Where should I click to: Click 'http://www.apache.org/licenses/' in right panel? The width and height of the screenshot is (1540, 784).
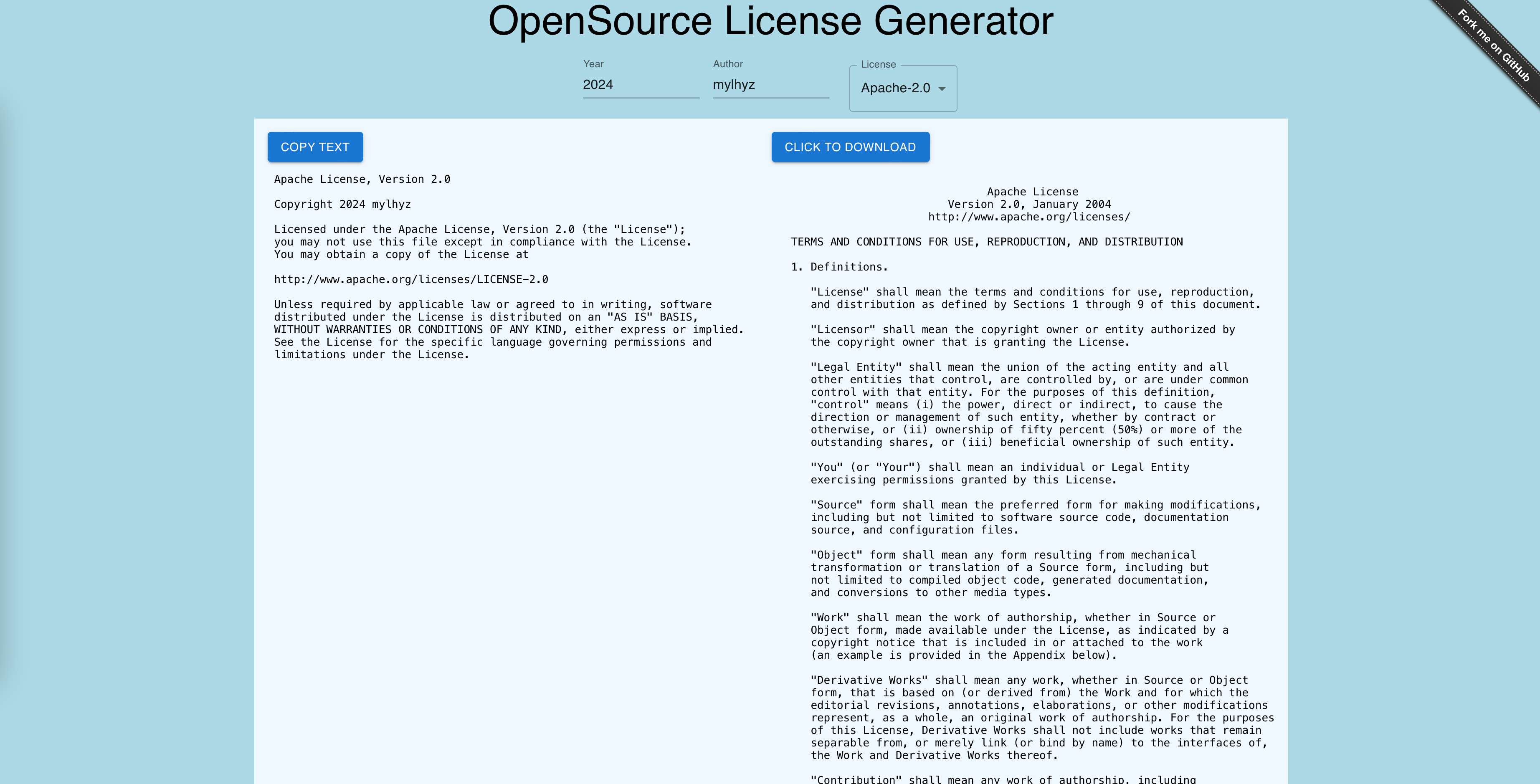click(x=1029, y=217)
